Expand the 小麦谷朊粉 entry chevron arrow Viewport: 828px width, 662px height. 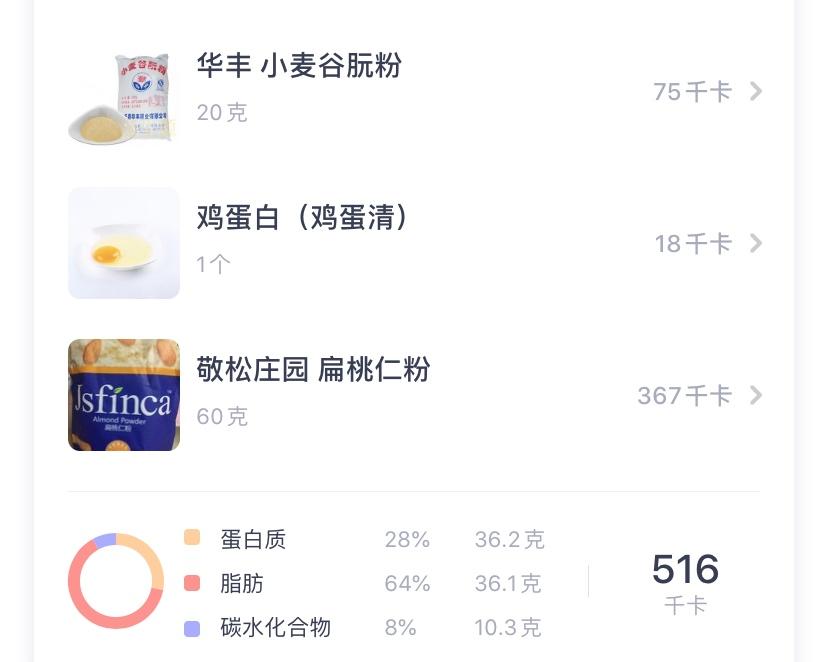756,92
